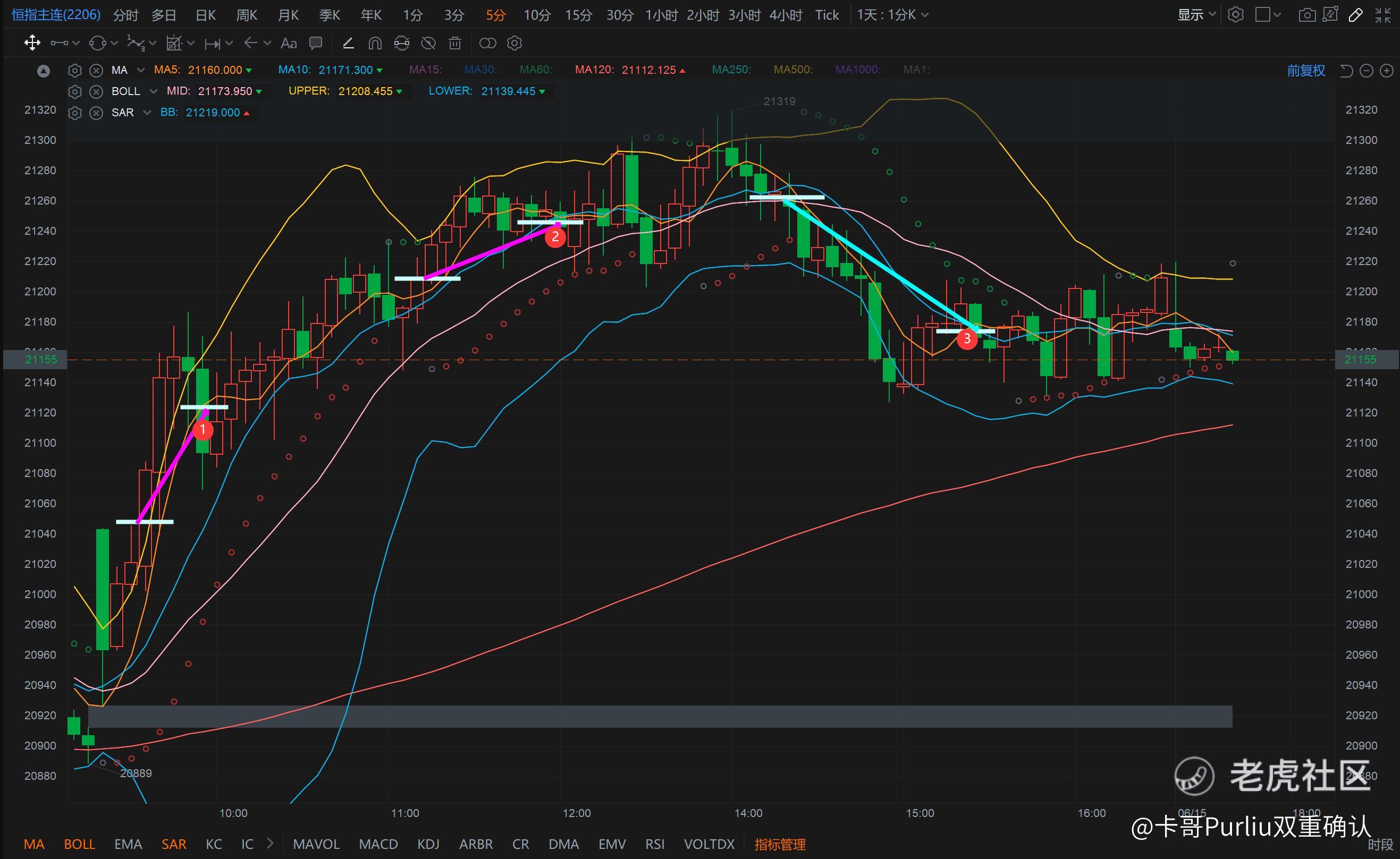
Task: Switch to 周K weekly chart
Action: click(x=247, y=15)
